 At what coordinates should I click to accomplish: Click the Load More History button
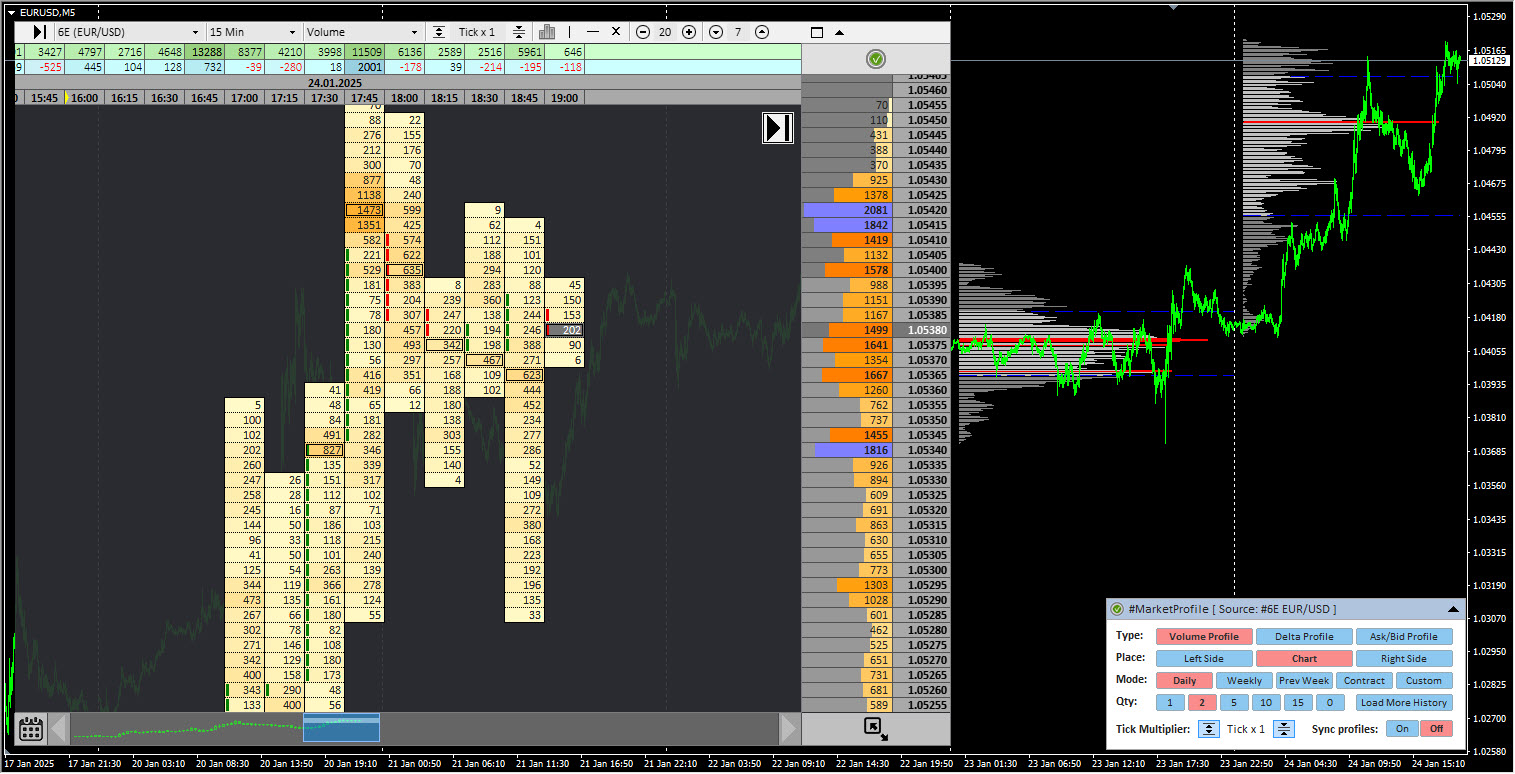pos(1404,703)
